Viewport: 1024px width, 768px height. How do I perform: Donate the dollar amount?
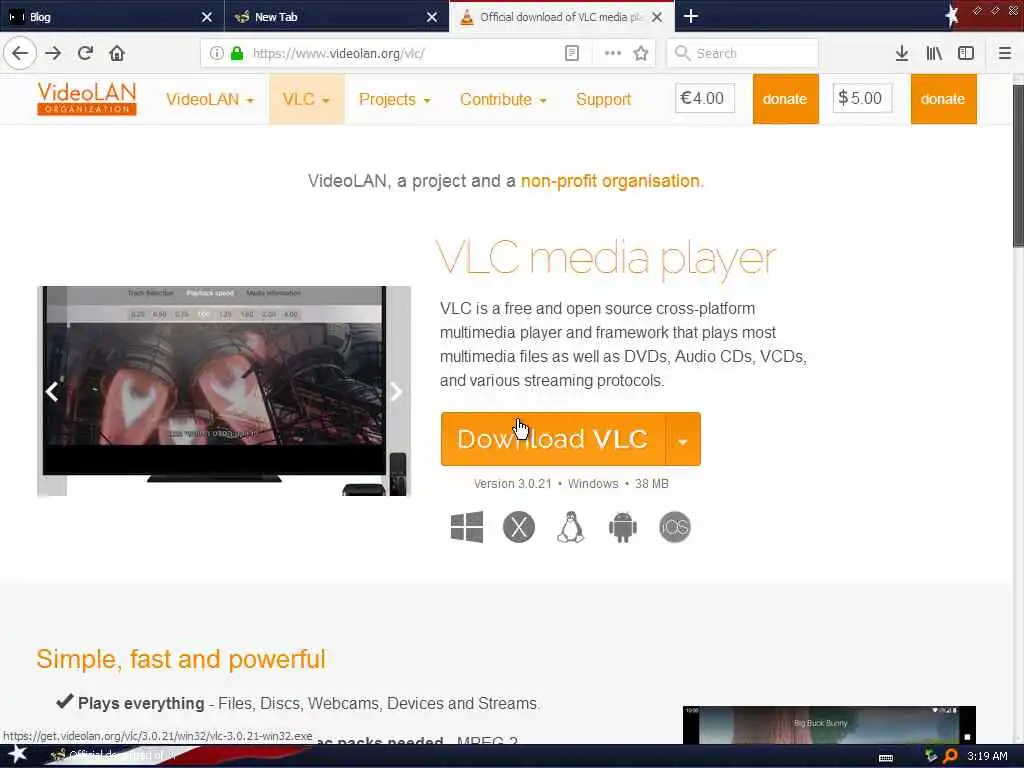click(944, 99)
